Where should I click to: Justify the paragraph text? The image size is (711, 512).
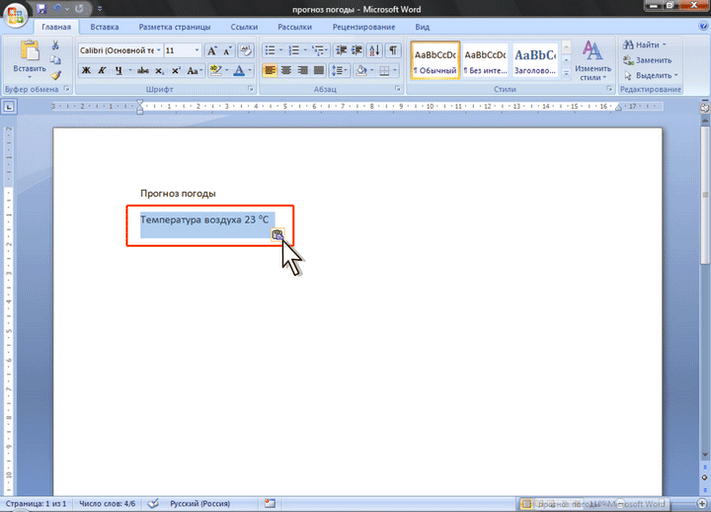pos(319,71)
